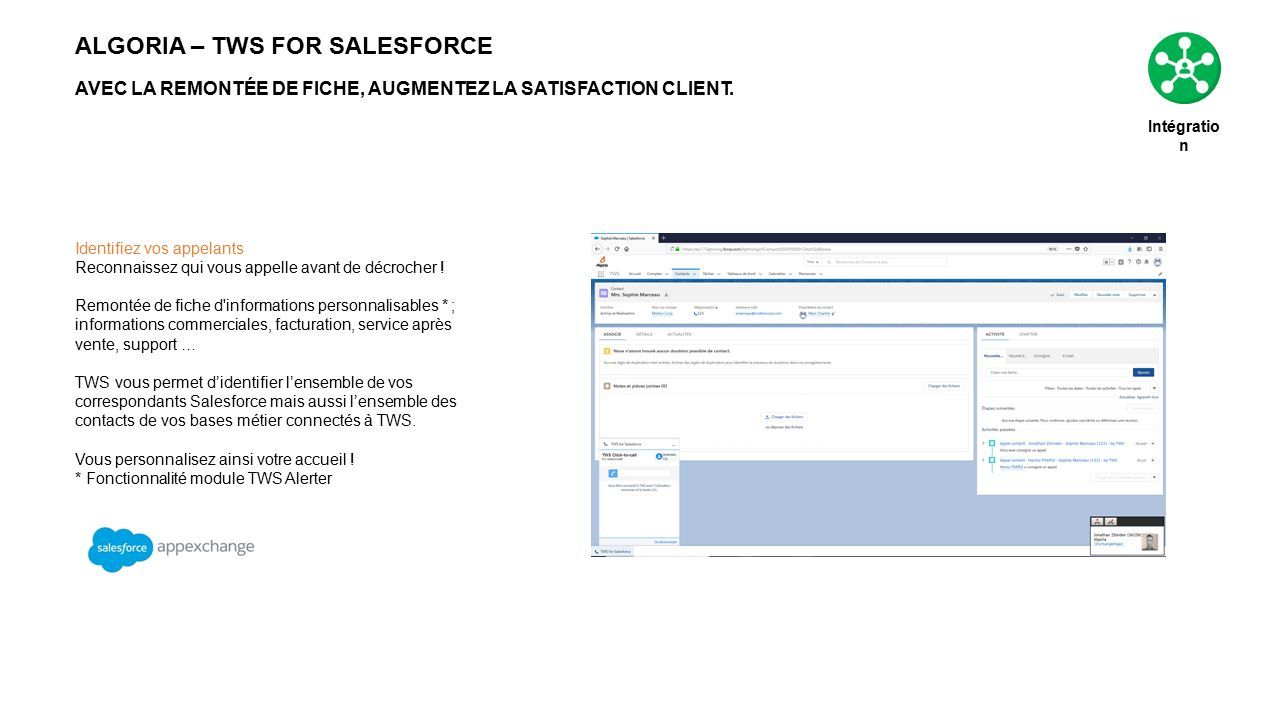Click second icon in call popup header
The height and width of the screenshot is (720, 1280).
[1111, 521]
